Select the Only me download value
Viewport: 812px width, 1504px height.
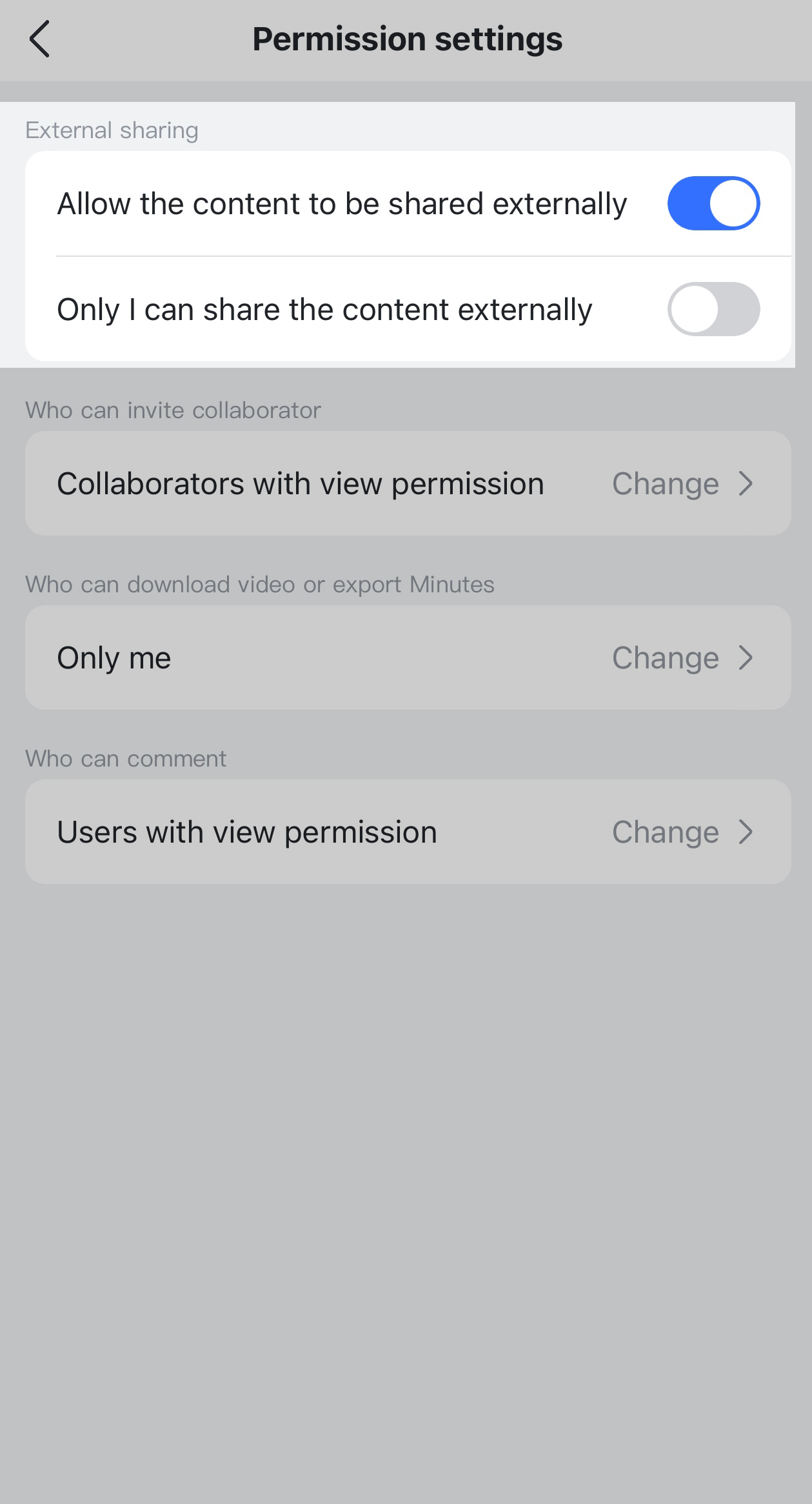pyautogui.click(x=114, y=657)
